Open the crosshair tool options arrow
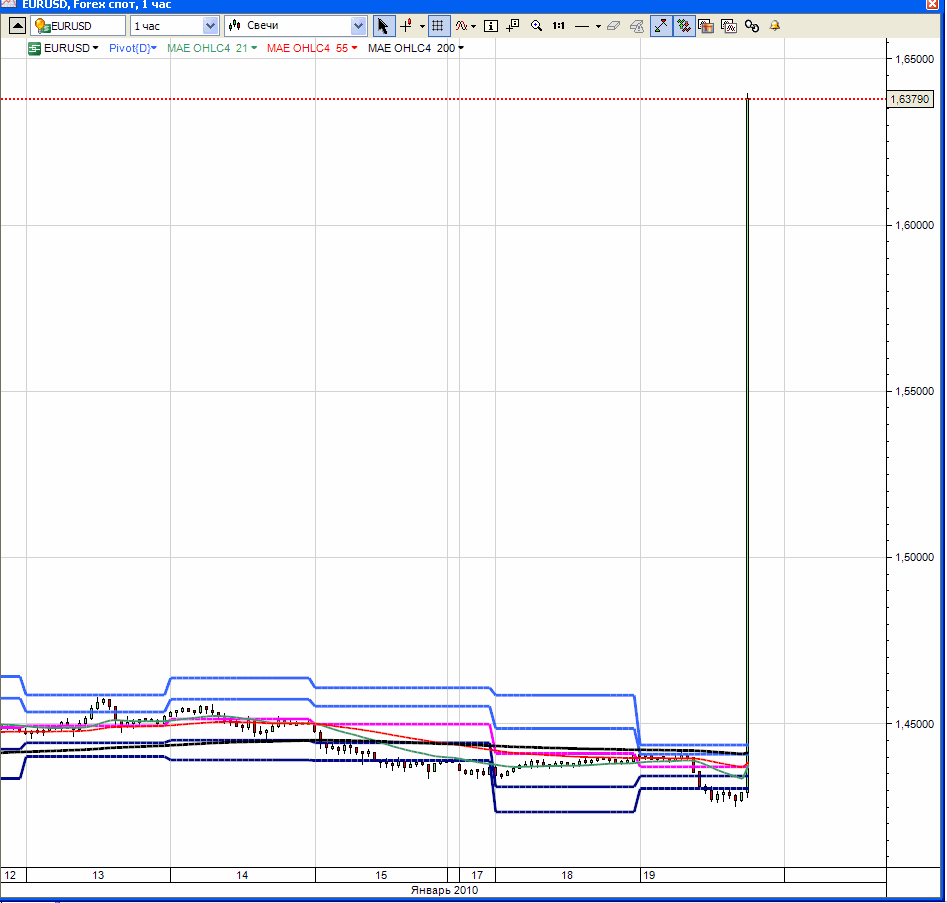Viewport: 947px width, 903px height. coord(422,26)
